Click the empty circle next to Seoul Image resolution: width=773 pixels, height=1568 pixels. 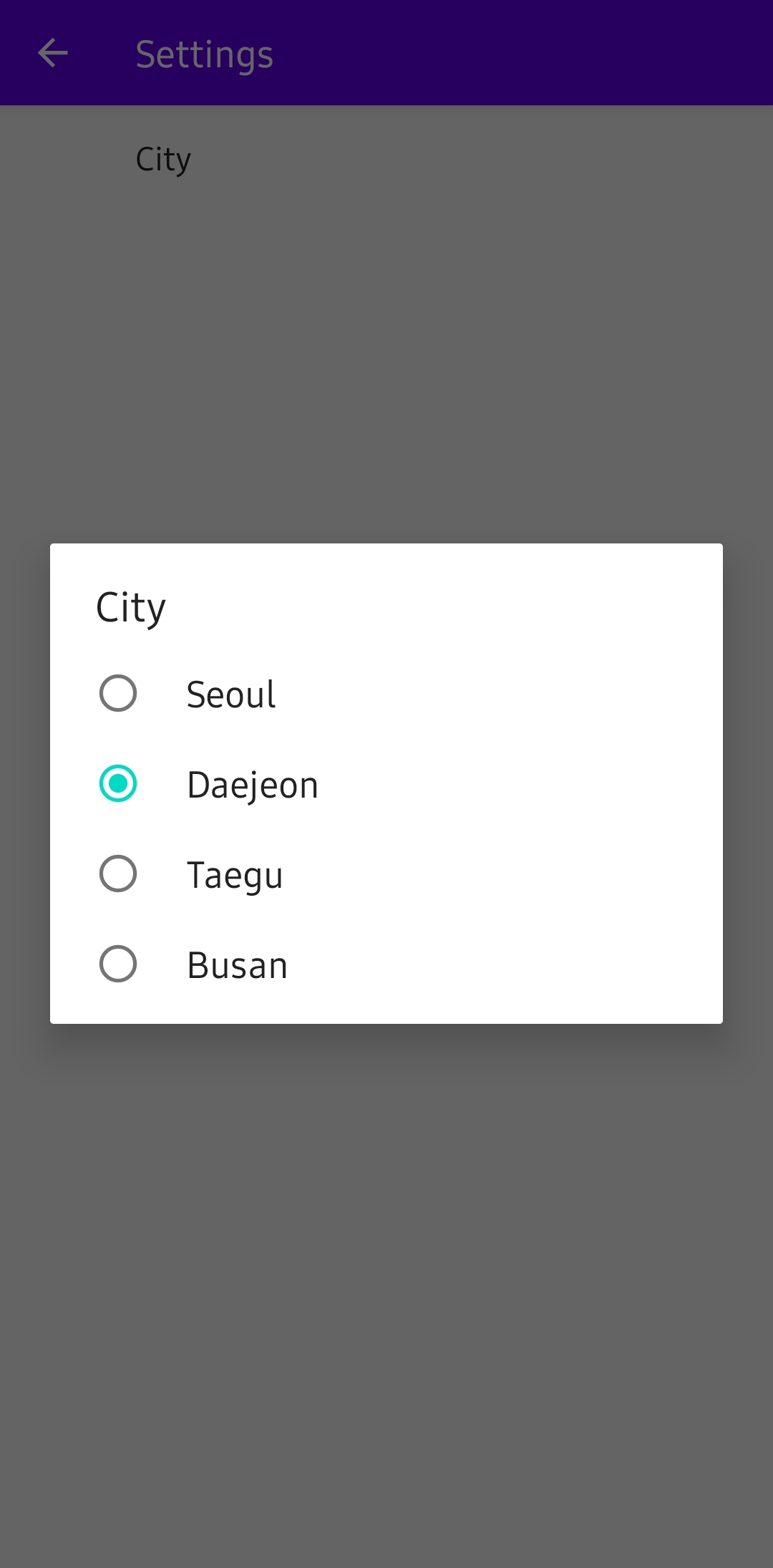pyautogui.click(x=118, y=693)
